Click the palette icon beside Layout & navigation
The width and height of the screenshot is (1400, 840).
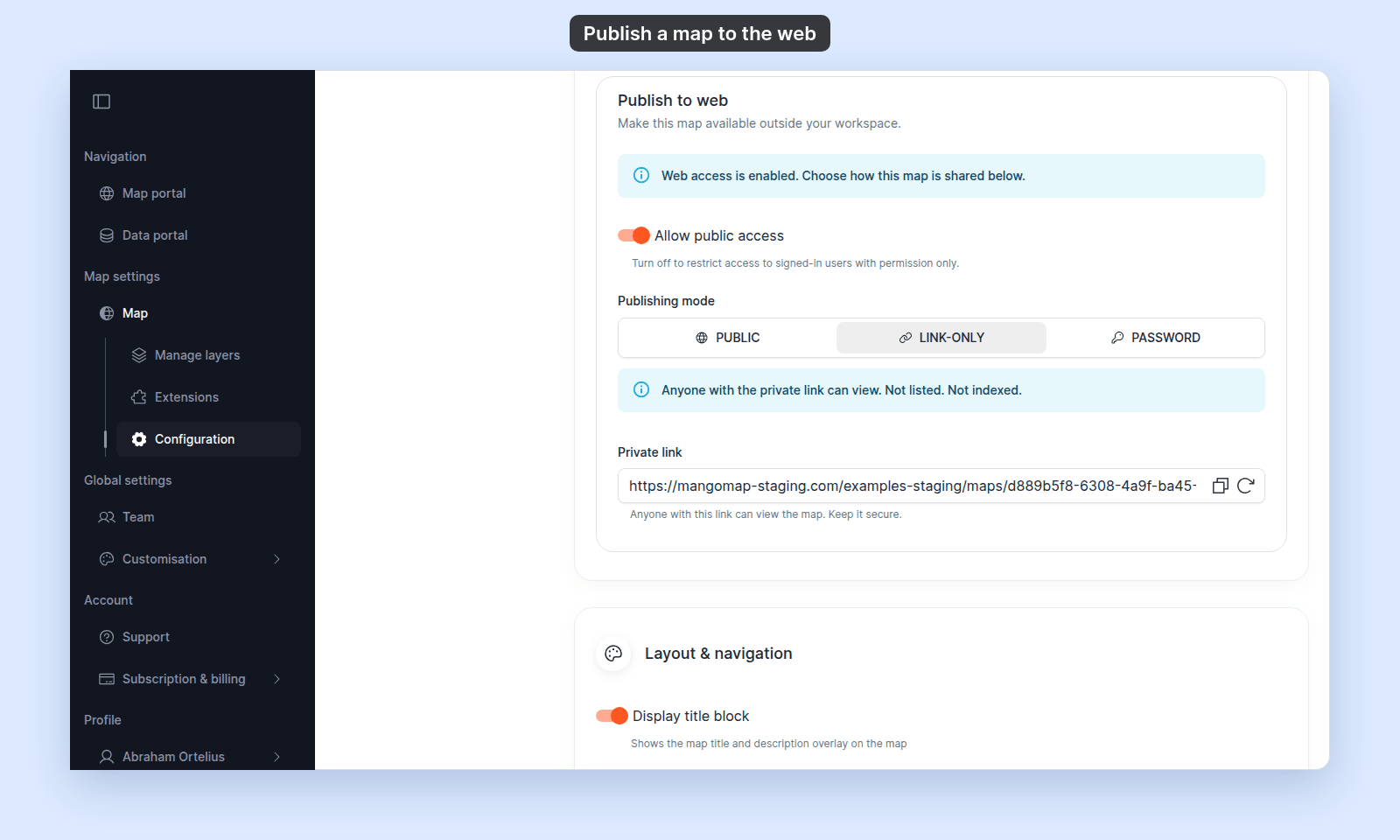click(x=613, y=654)
